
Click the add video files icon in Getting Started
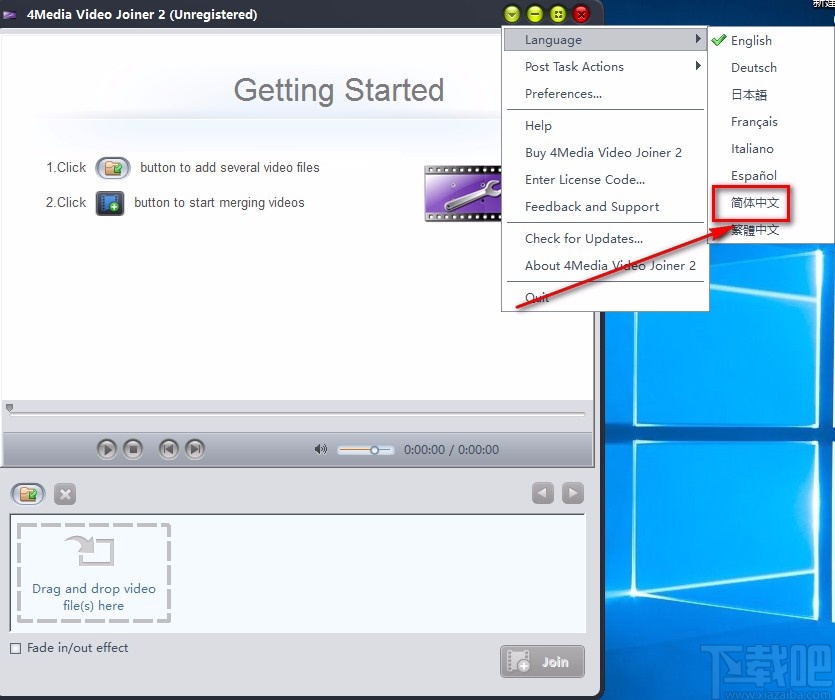[112, 168]
